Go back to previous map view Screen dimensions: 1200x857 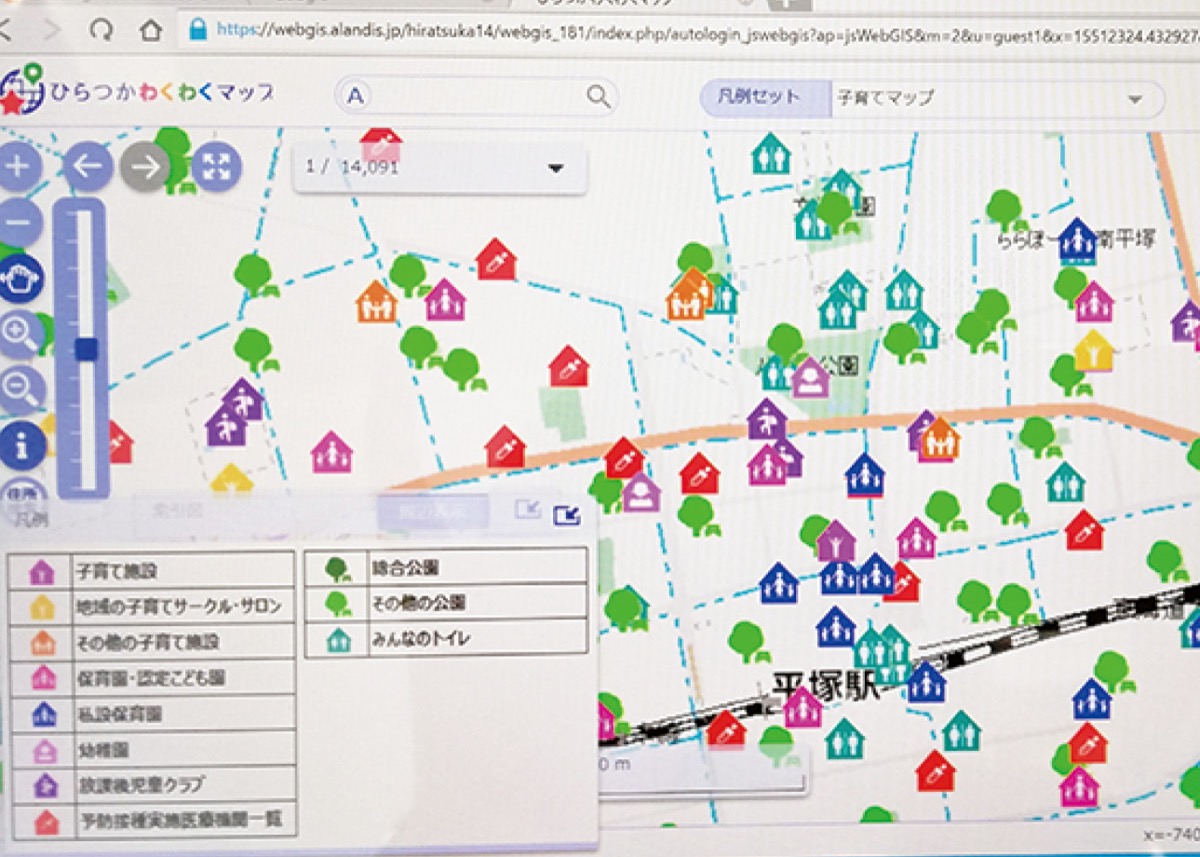click(x=88, y=167)
